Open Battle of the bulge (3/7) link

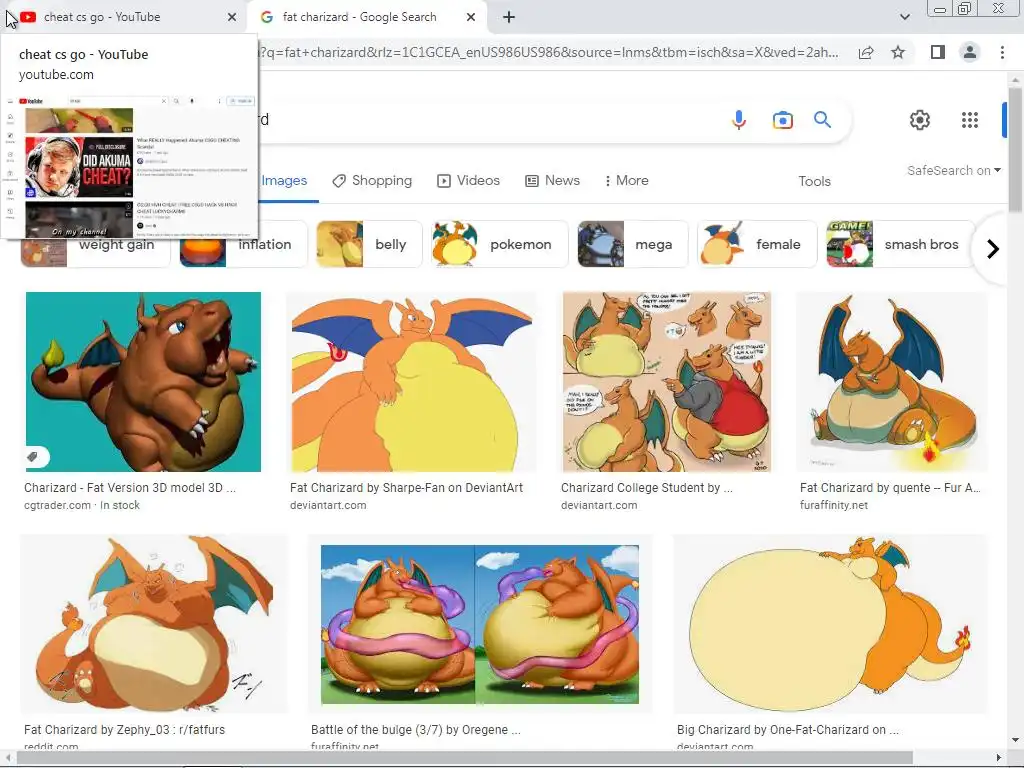tap(415, 729)
